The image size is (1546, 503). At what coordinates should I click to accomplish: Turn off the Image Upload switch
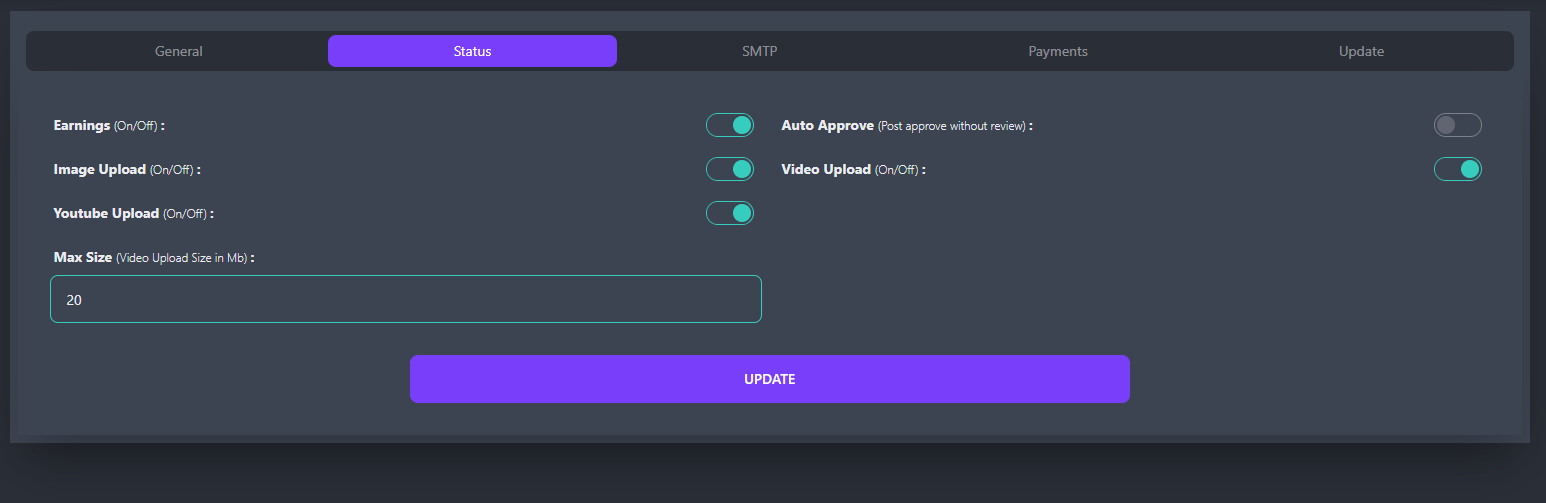[730, 169]
